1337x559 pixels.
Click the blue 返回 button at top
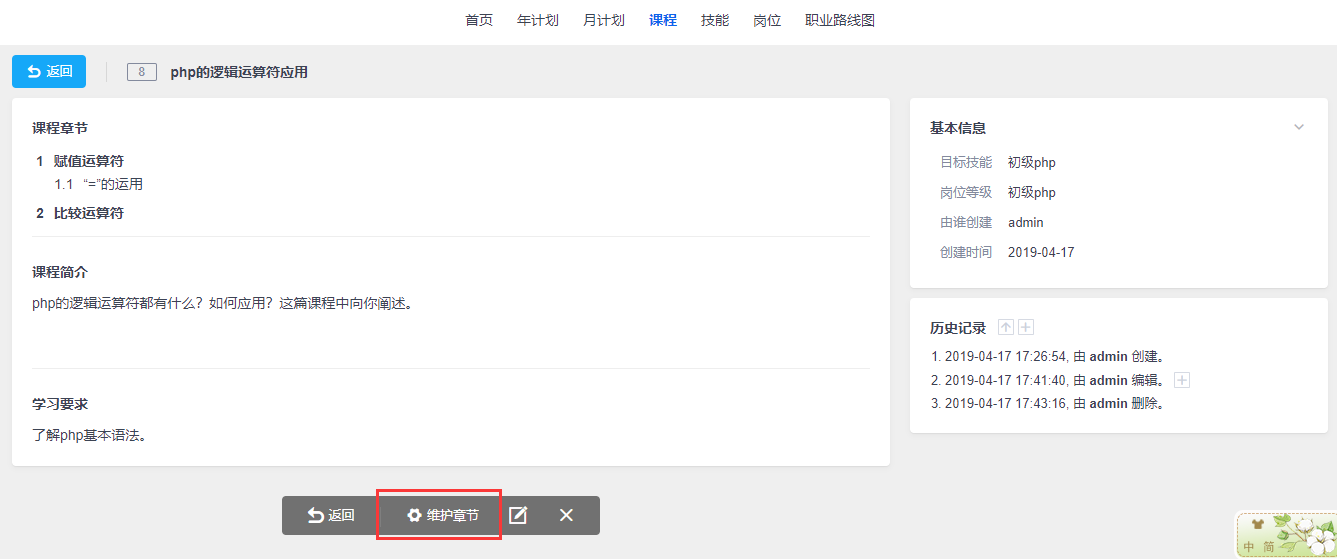click(49, 71)
